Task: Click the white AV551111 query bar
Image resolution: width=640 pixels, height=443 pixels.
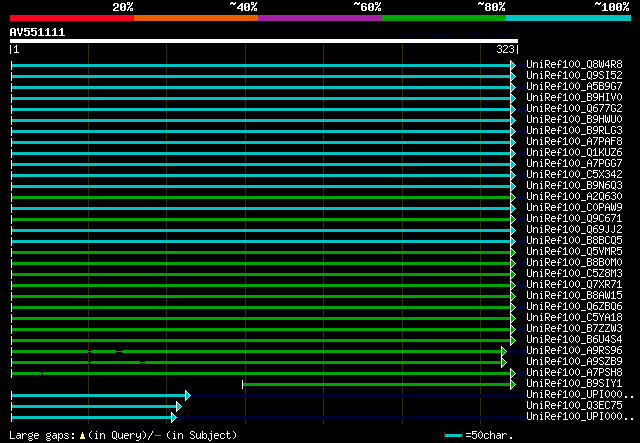Action: click(263, 41)
